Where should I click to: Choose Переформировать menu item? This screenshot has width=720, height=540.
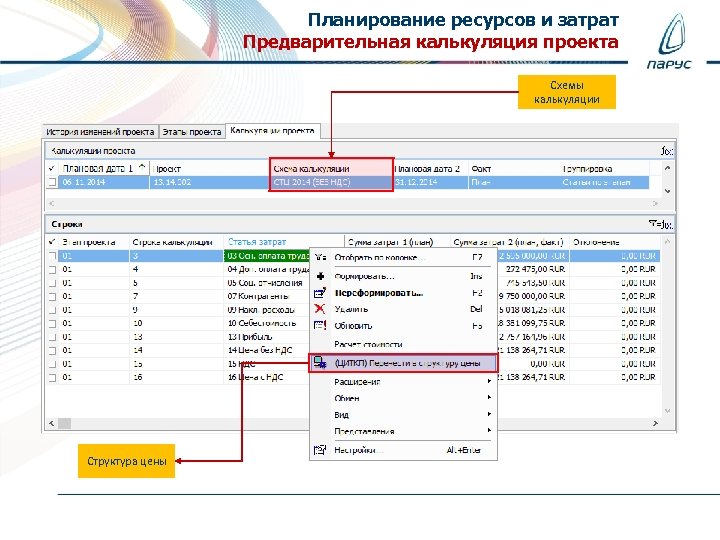click(403, 292)
